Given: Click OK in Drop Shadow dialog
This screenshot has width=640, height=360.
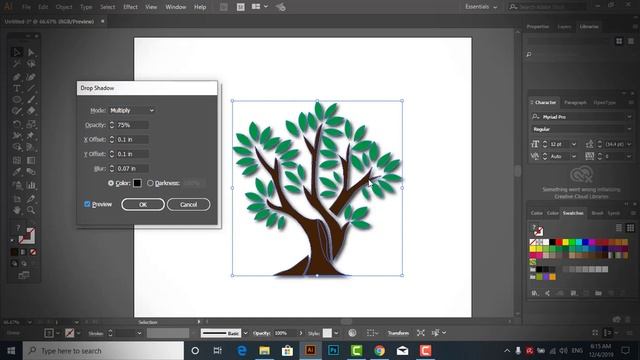Looking at the screenshot, I should point(143,204).
